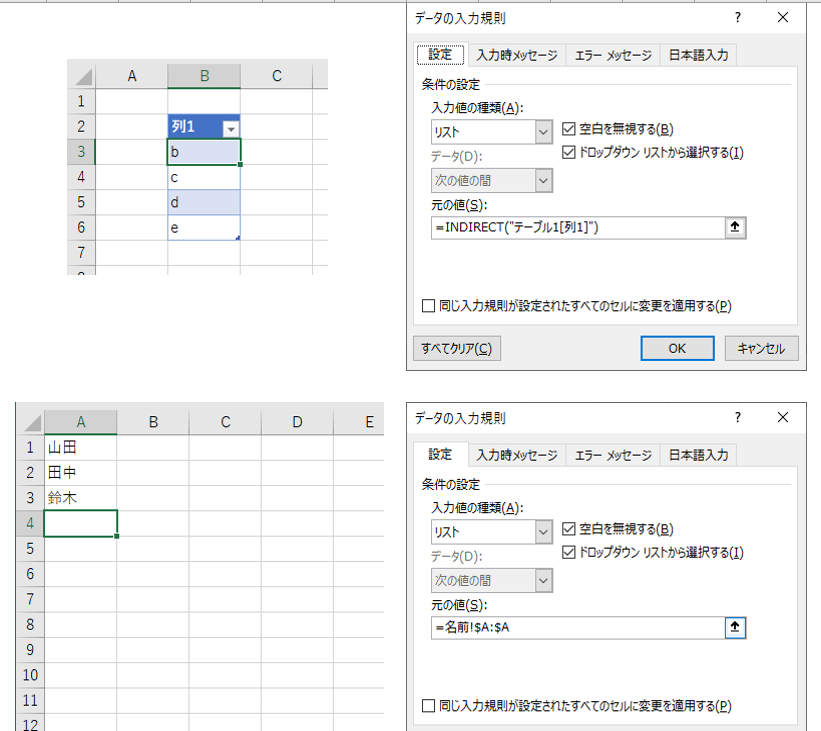Open 列1 table header filter dropdown

coord(231,128)
